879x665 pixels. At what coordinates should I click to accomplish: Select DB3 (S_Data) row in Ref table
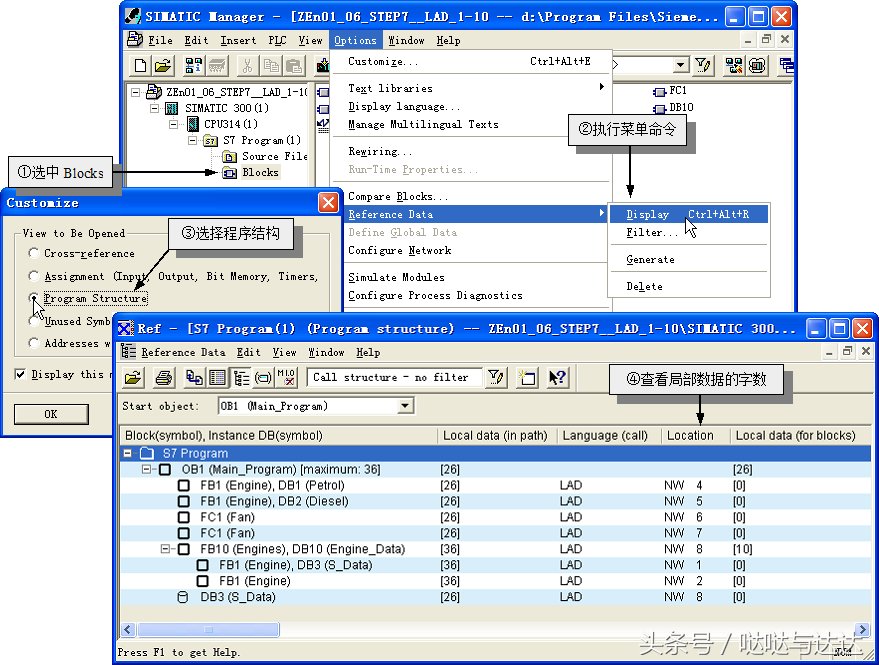point(496,597)
